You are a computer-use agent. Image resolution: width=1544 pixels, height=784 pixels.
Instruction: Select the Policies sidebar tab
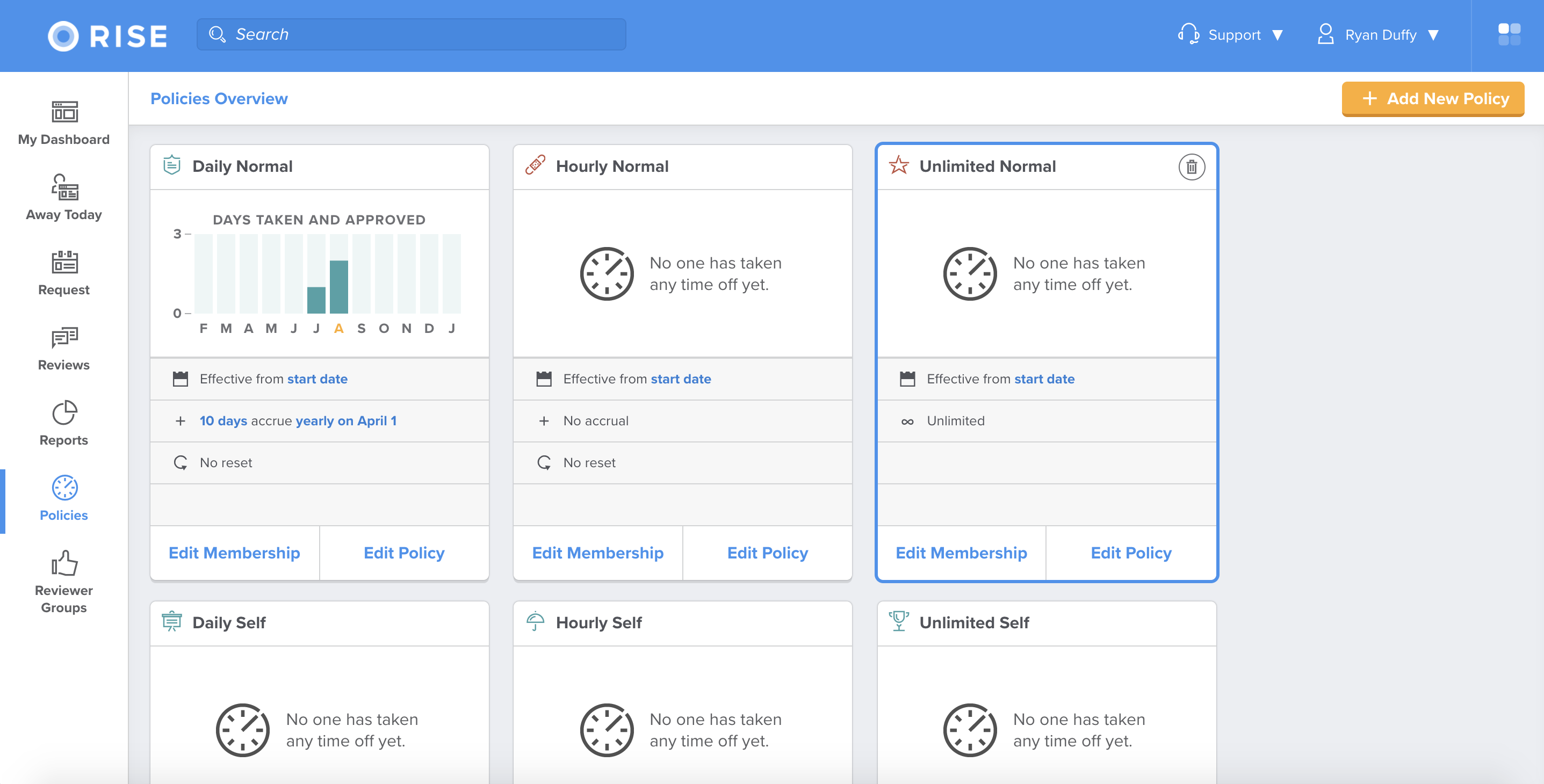click(x=63, y=499)
